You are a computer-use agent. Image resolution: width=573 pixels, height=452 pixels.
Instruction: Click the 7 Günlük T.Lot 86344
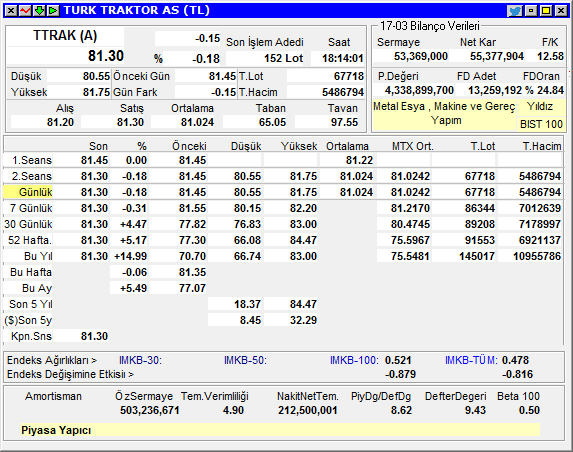pos(480,208)
